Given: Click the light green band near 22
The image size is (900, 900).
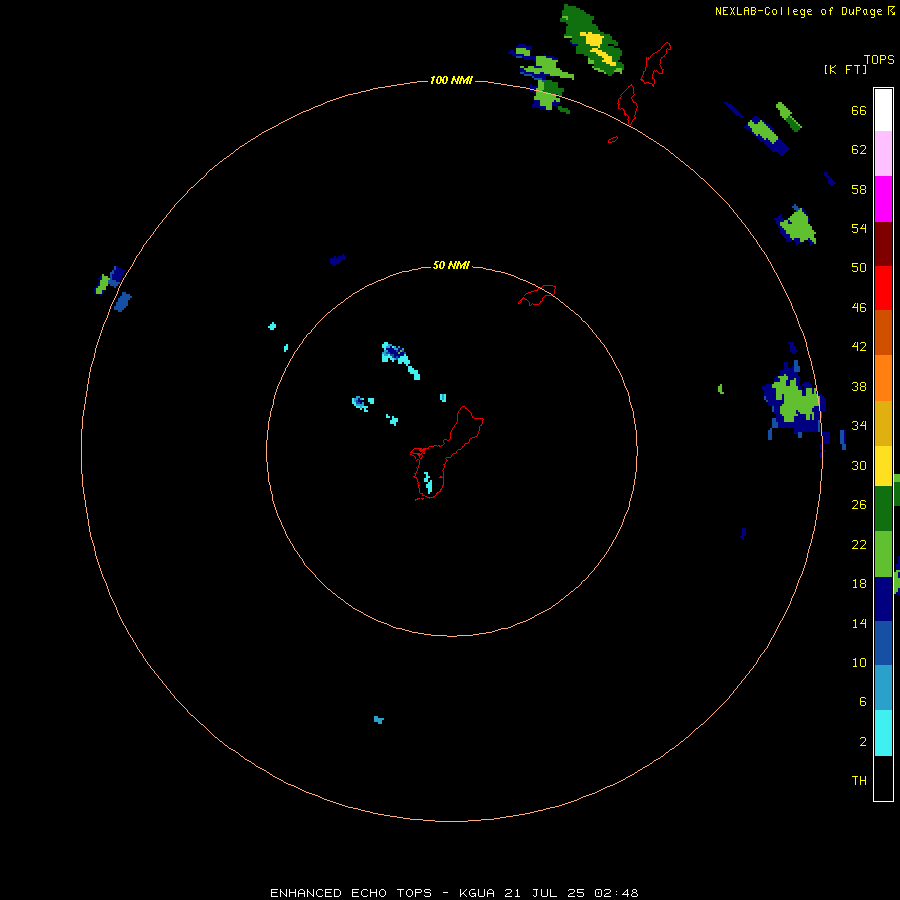Looking at the screenshot, I should point(883,554).
